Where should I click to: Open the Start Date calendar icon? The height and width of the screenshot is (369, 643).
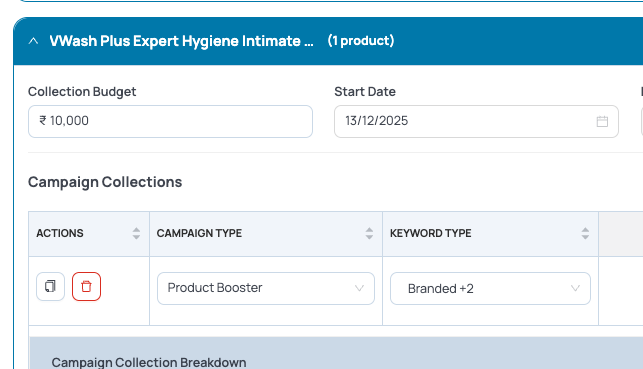(602, 121)
